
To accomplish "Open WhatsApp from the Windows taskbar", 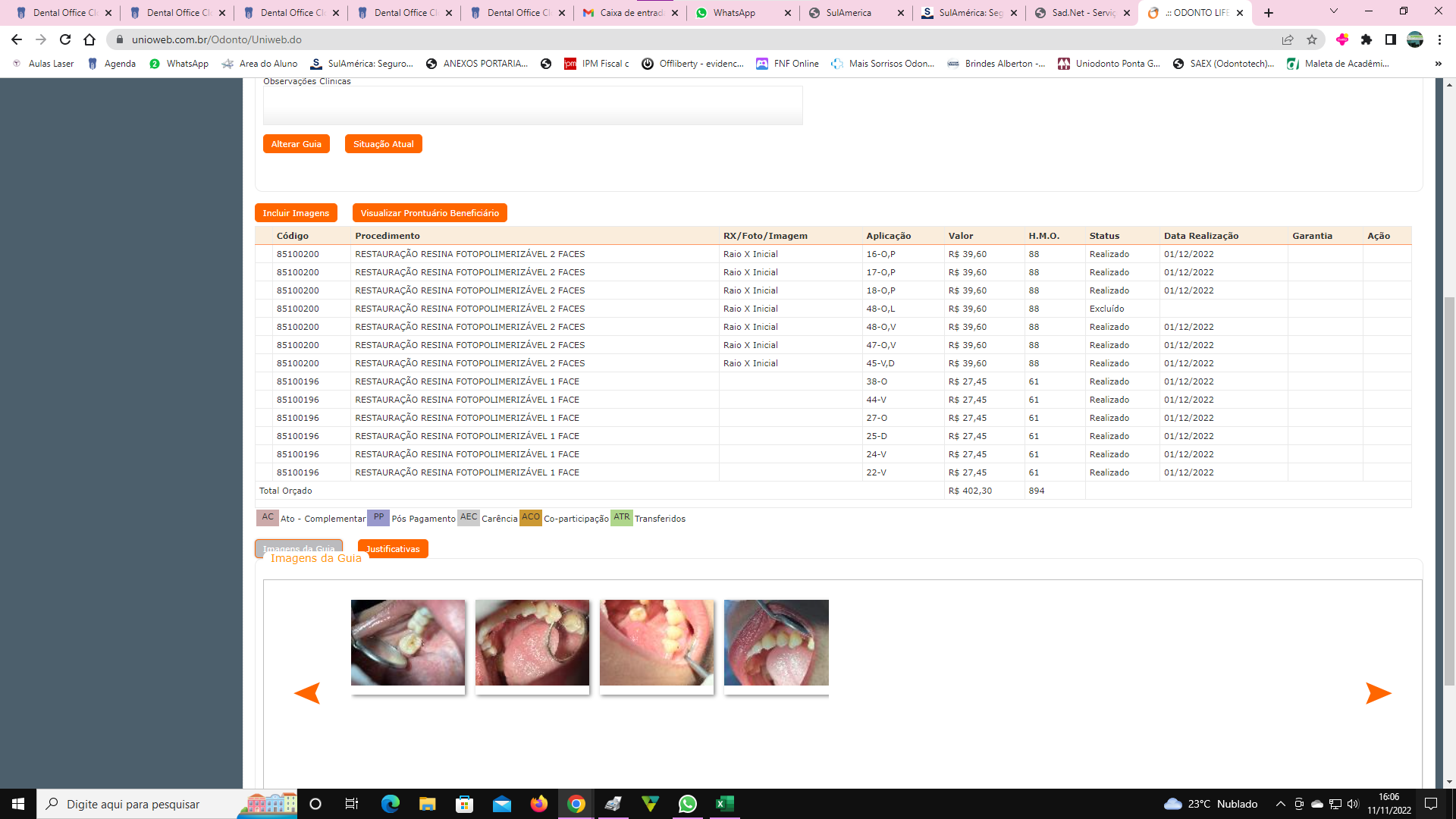I will point(687,804).
